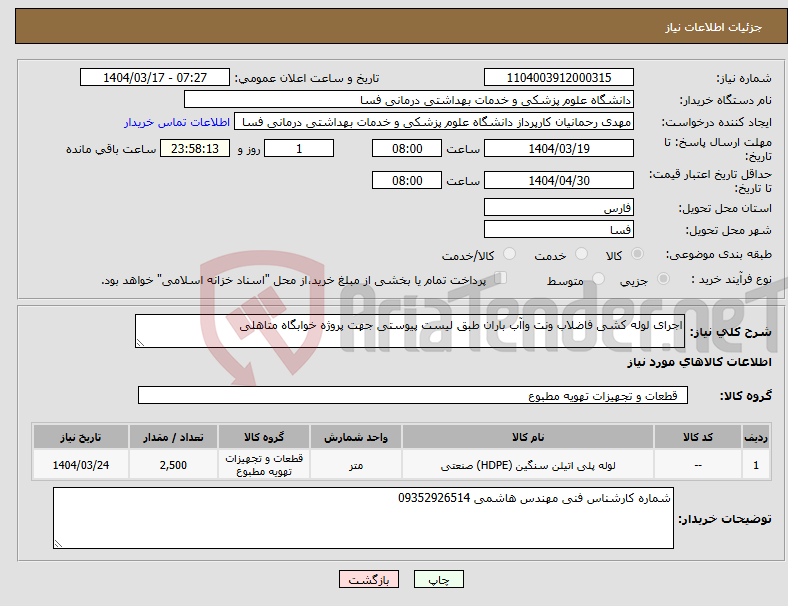
Task: Click the گروه کالا field قطعات و تجهیزات تهویه مطبوع
Action: (x=413, y=395)
